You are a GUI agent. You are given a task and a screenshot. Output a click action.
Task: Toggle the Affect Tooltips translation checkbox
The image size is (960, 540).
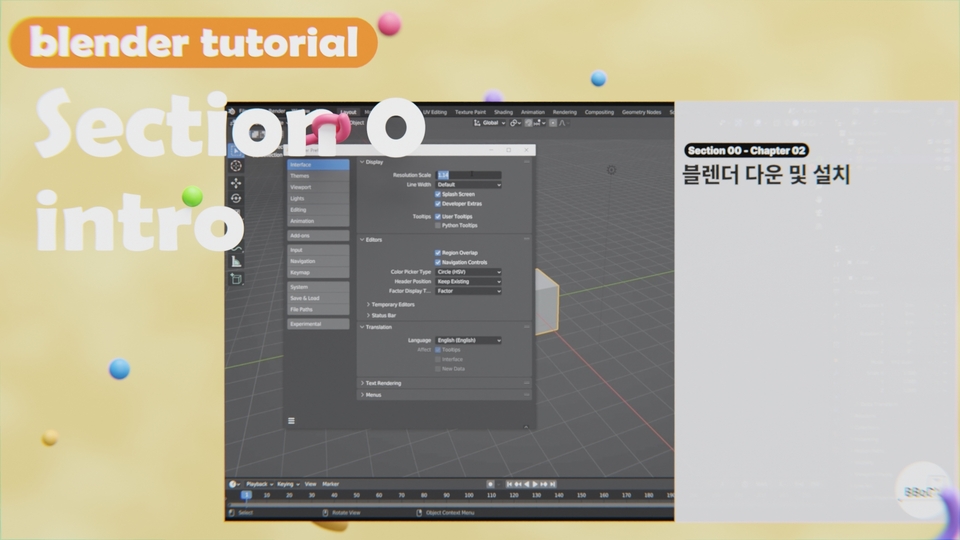click(x=438, y=350)
